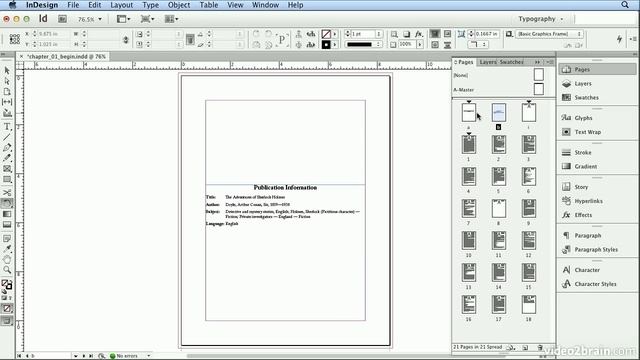Select the Gap tool

pos(7,102)
